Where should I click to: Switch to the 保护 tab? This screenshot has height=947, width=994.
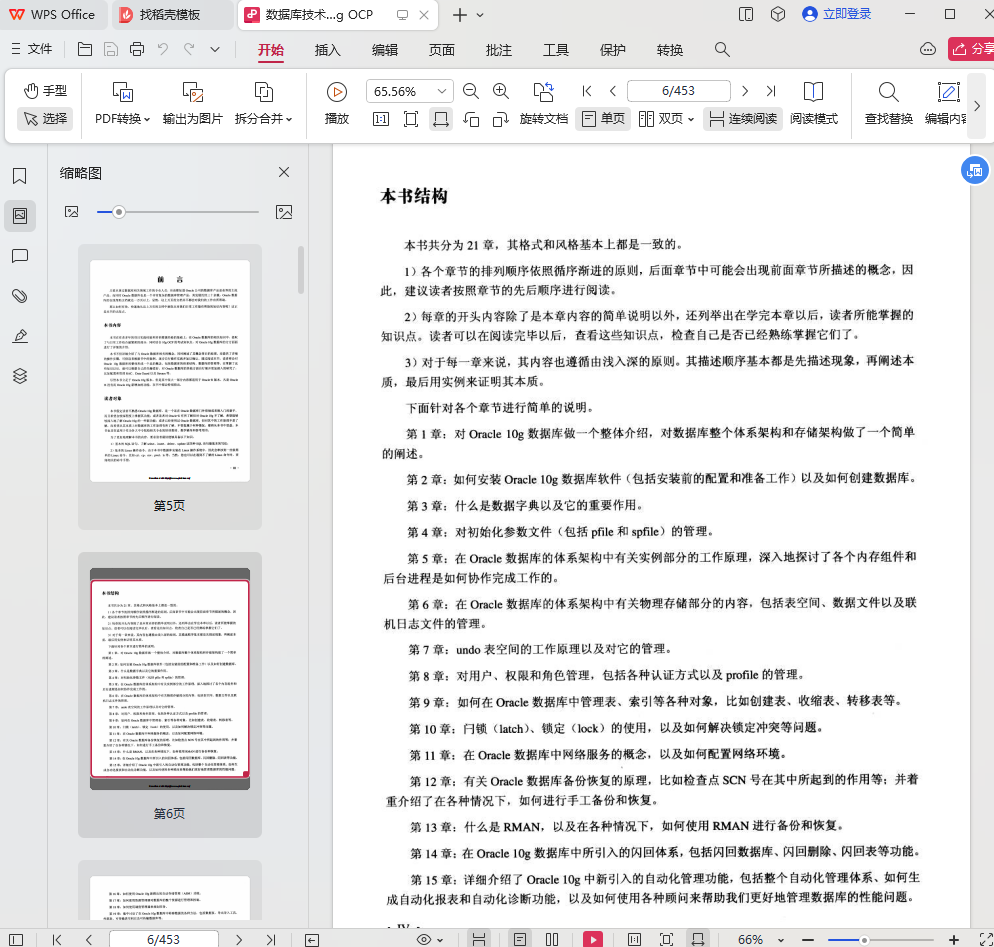click(x=613, y=50)
